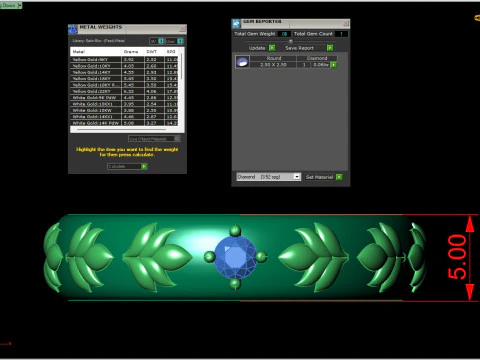The width and height of the screenshot is (480, 360).
Task: Select the White Gold 10KW row
Action: pyautogui.click(x=124, y=110)
